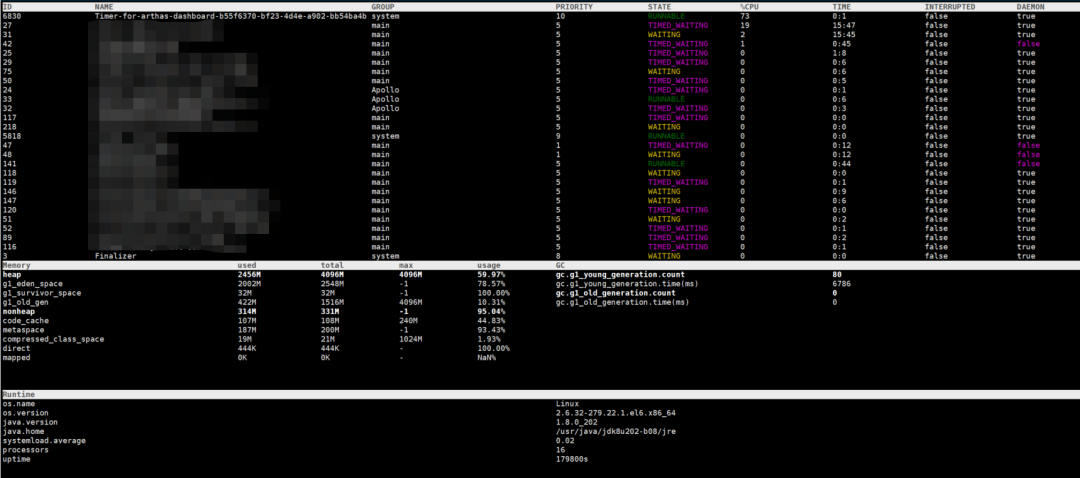Click the usage column header in Memory
Image resolution: width=1080 pixels, height=478 pixels.
pos(488,265)
